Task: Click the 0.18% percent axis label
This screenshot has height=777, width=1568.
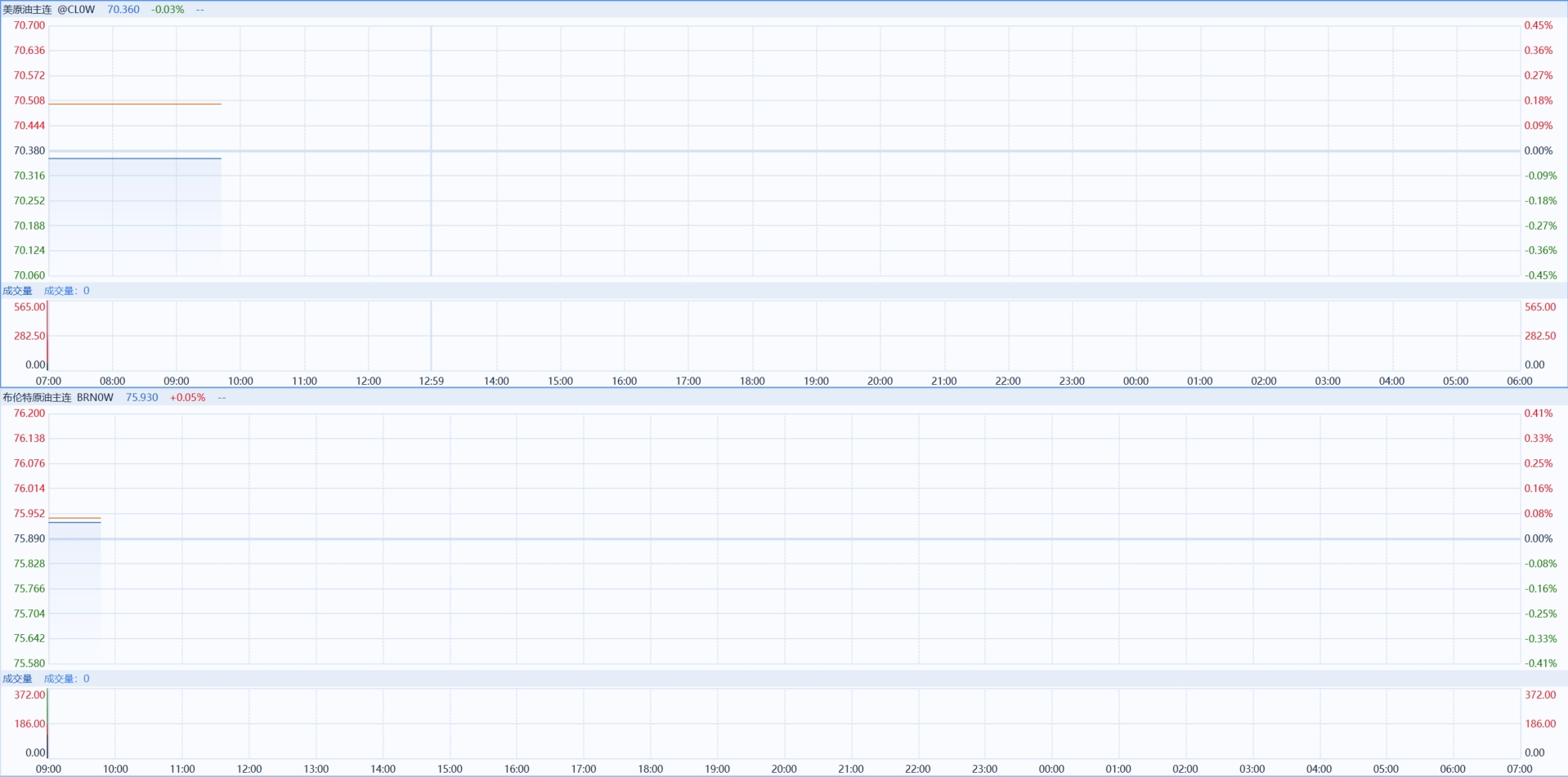Action: point(1538,100)
